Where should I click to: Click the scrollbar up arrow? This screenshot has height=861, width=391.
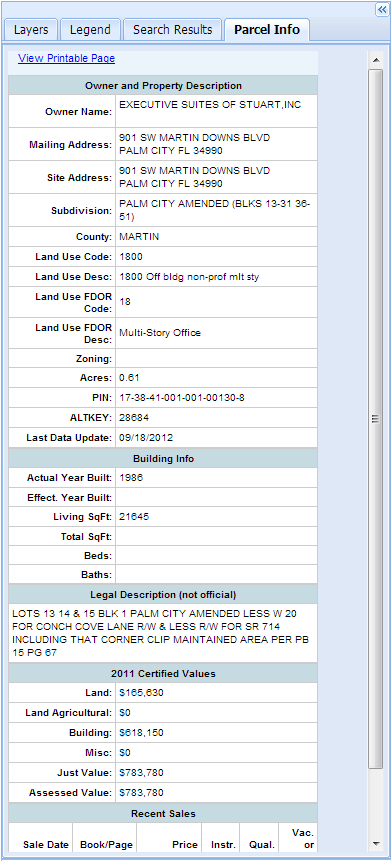376,60
